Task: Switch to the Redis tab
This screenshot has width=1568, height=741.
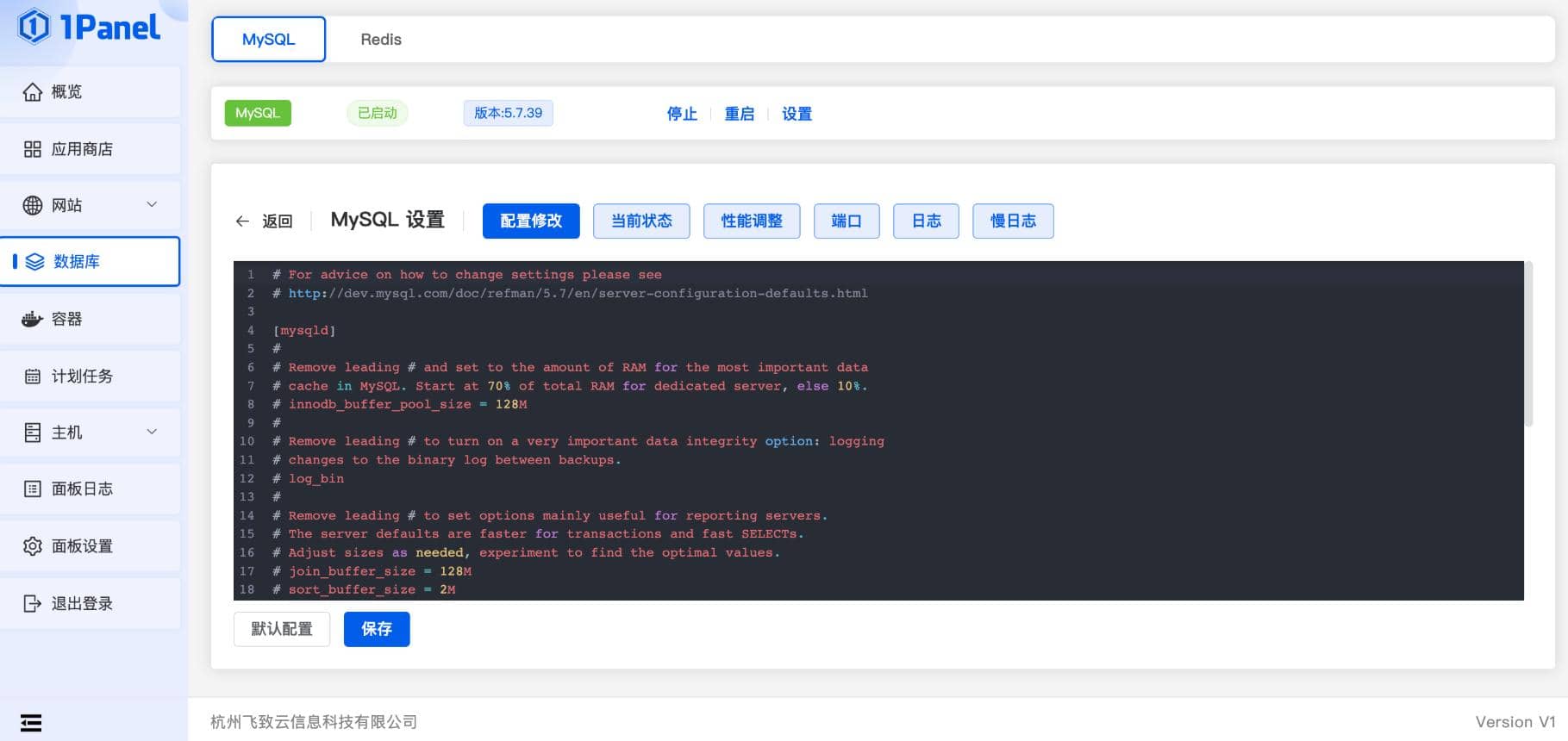Action: tap(381, 40)
